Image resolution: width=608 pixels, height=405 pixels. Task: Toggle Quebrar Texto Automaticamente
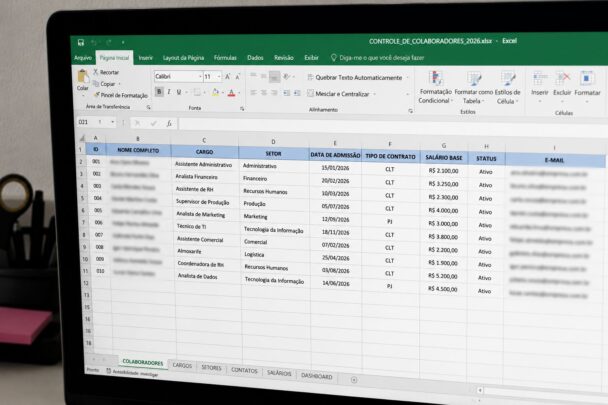pyautogui.click(x=355, y=78)
